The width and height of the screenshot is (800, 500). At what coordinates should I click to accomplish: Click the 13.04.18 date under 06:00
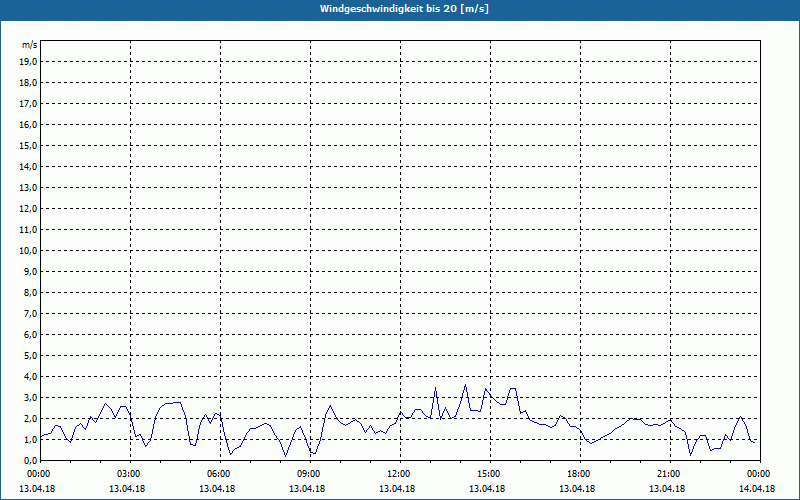click(x=217, y=488)
